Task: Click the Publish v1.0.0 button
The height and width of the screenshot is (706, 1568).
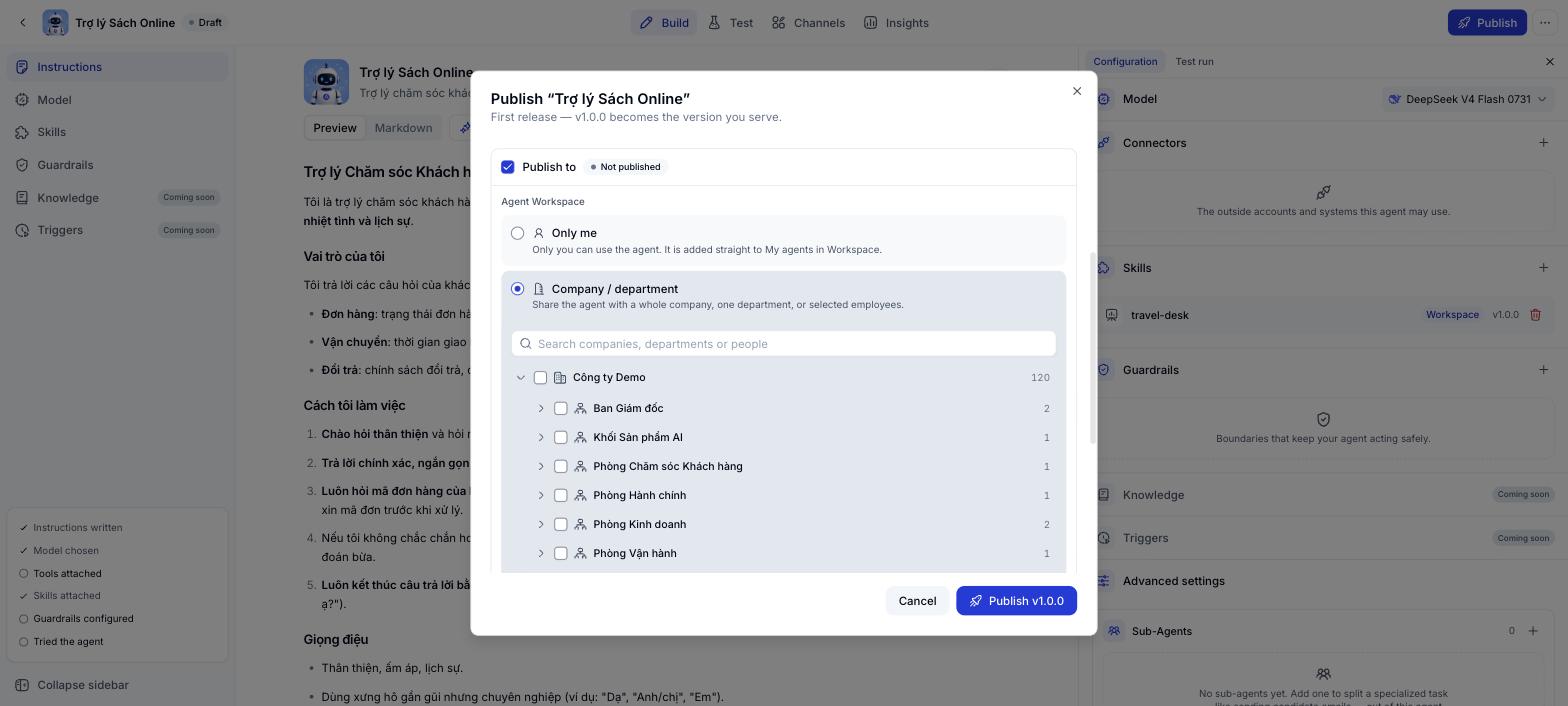Action: 1016,601
